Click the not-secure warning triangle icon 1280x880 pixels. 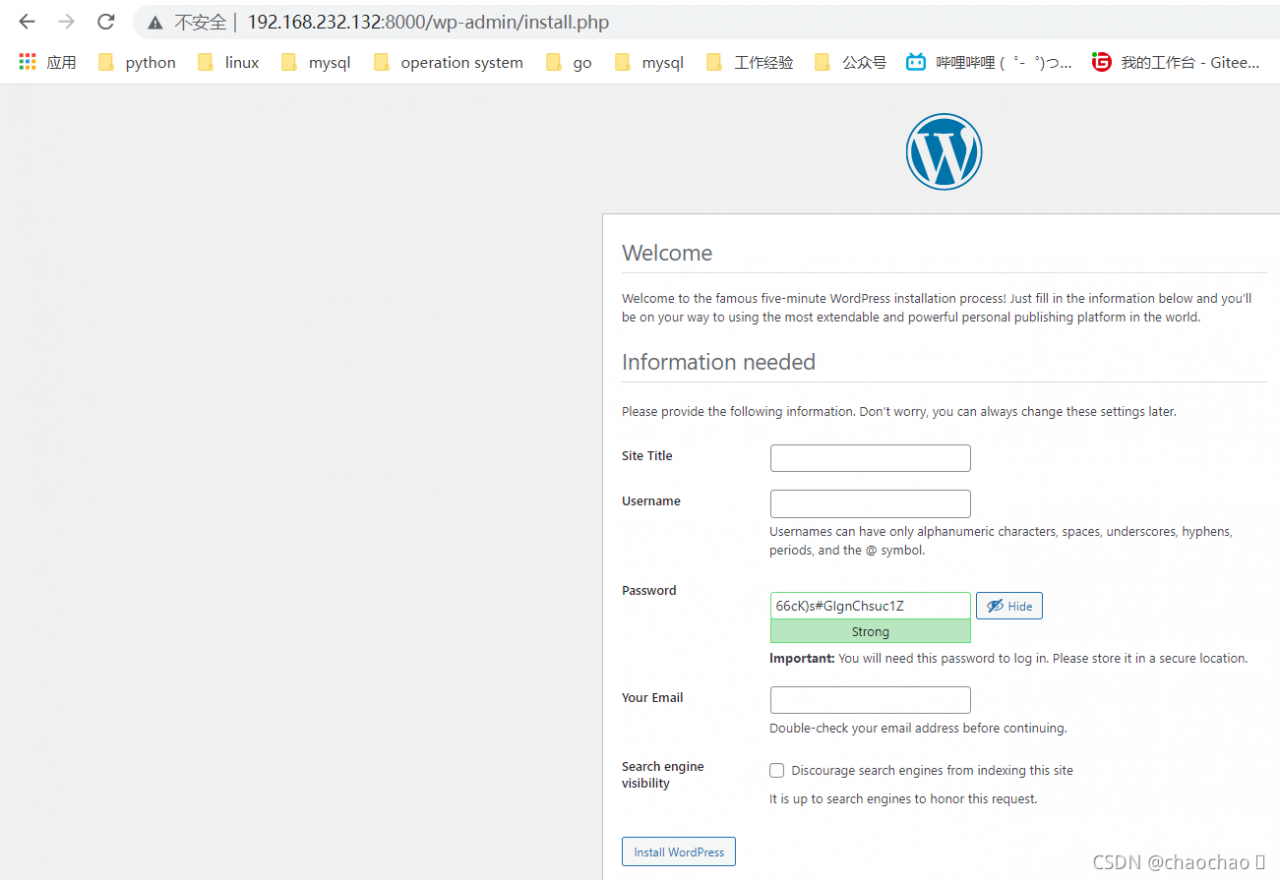tap(154, 22)
